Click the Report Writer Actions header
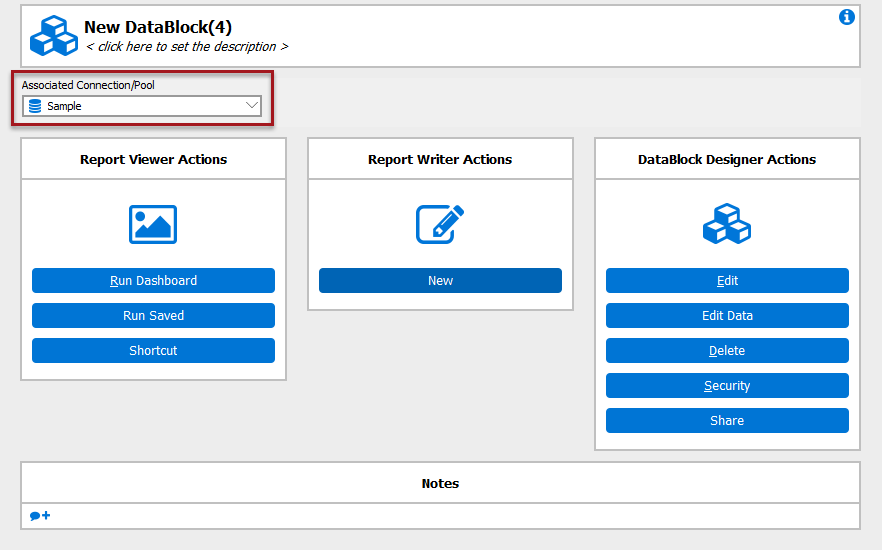 pos(440,160)
